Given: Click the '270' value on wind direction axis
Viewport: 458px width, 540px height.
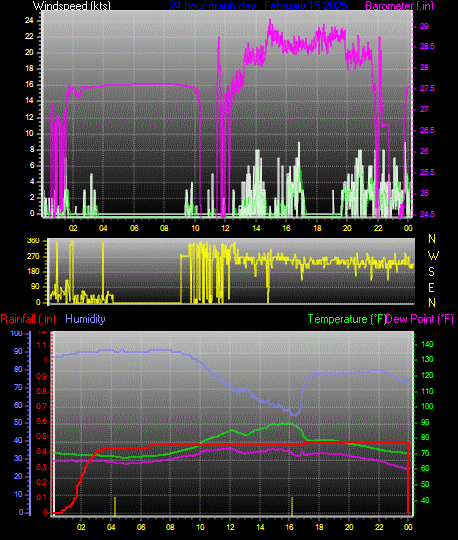Looking at the screenshot, I should (33, 257).
